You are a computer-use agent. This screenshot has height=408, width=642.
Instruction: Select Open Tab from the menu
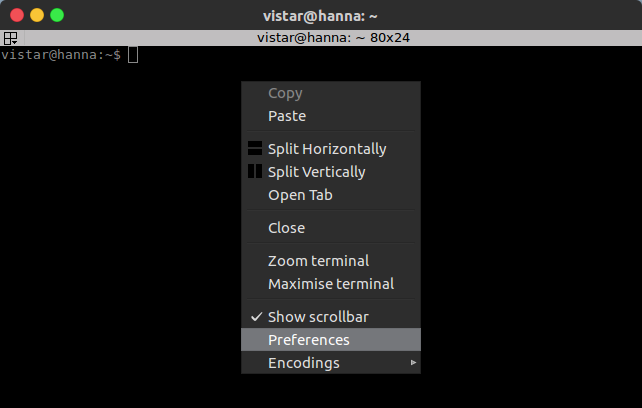click(331, 195)
